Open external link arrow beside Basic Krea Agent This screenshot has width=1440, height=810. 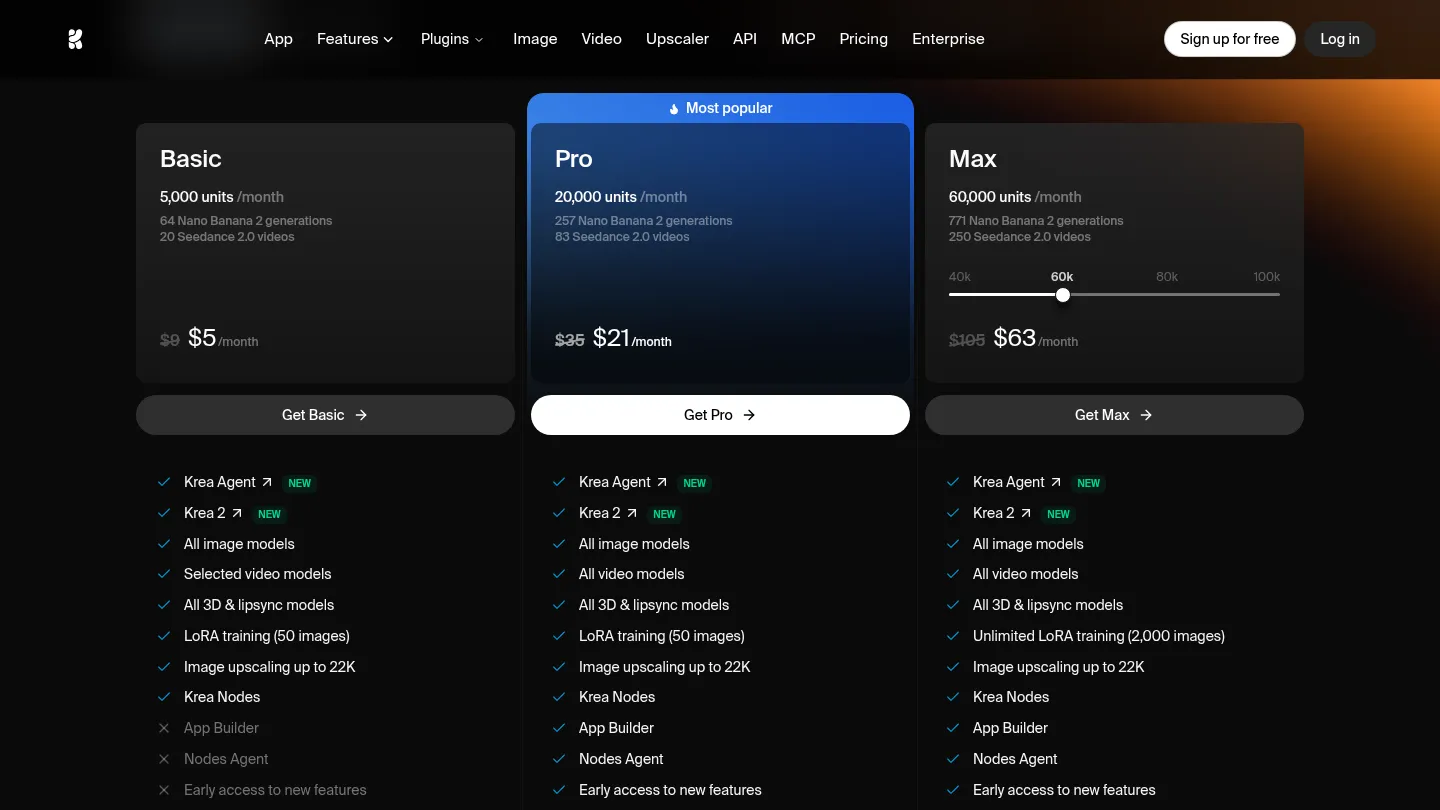pyautogui.click(x=267, y=482)
